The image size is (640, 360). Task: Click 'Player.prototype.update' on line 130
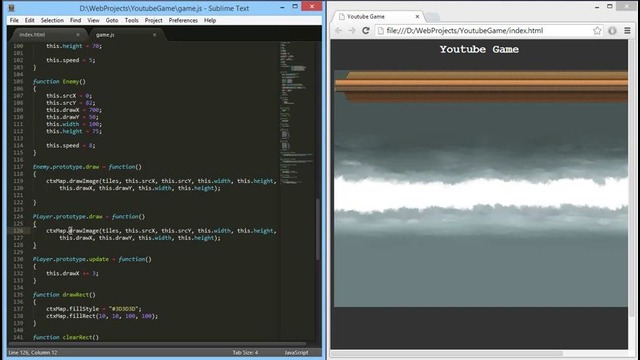71,259
